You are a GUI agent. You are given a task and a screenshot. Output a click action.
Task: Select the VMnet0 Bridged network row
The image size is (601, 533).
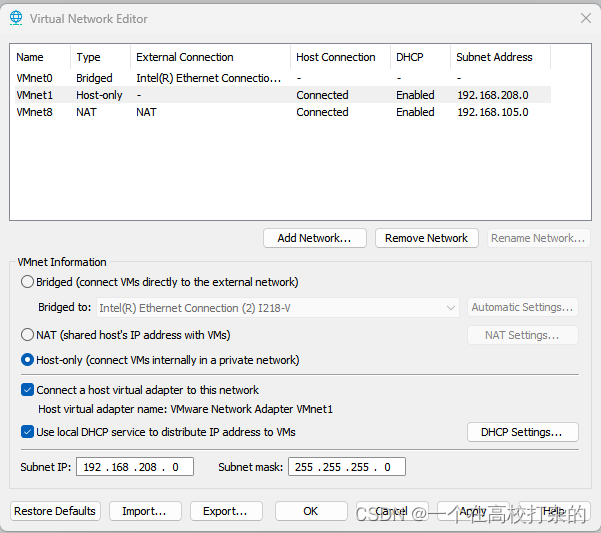[x=283, y=78]
